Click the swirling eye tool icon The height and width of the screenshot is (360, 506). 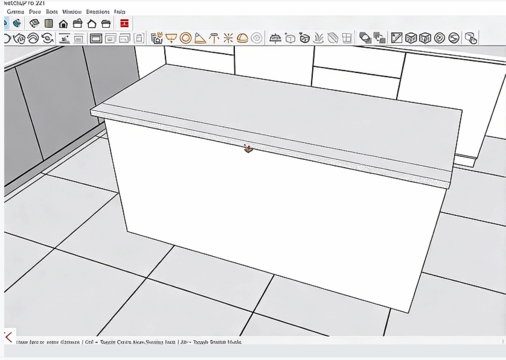click(47, 38)
